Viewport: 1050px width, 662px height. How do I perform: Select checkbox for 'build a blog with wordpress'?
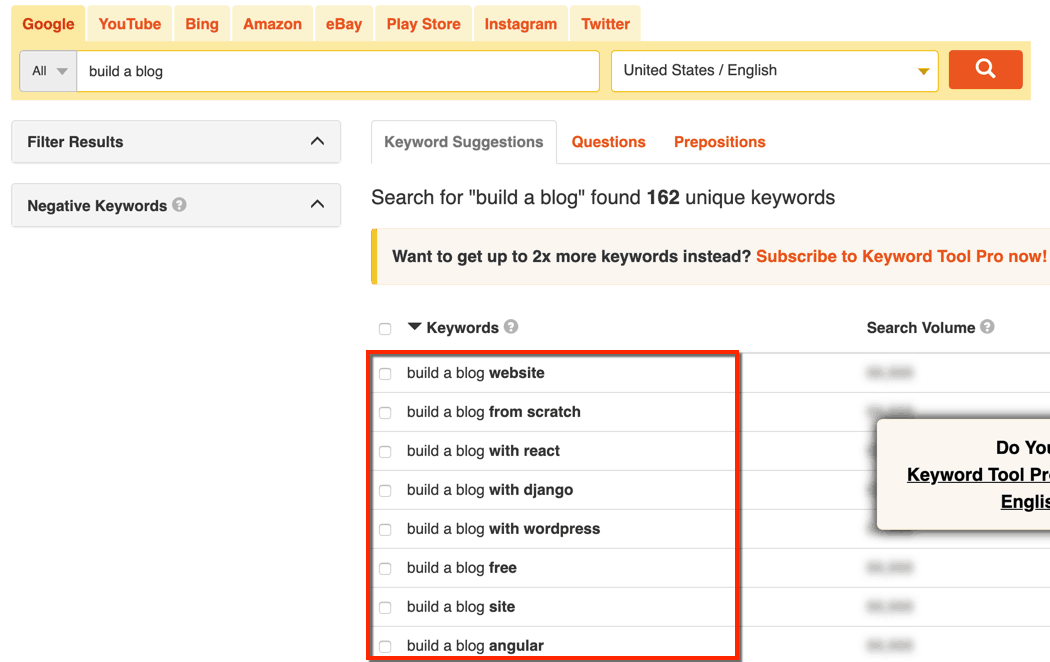[385, 530]
